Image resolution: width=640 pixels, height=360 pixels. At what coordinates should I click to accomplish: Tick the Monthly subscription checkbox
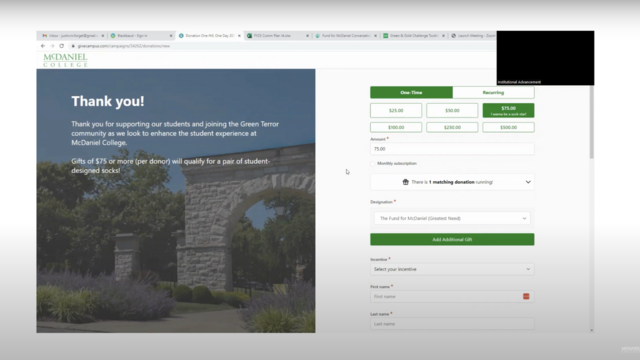pos(373,164)
